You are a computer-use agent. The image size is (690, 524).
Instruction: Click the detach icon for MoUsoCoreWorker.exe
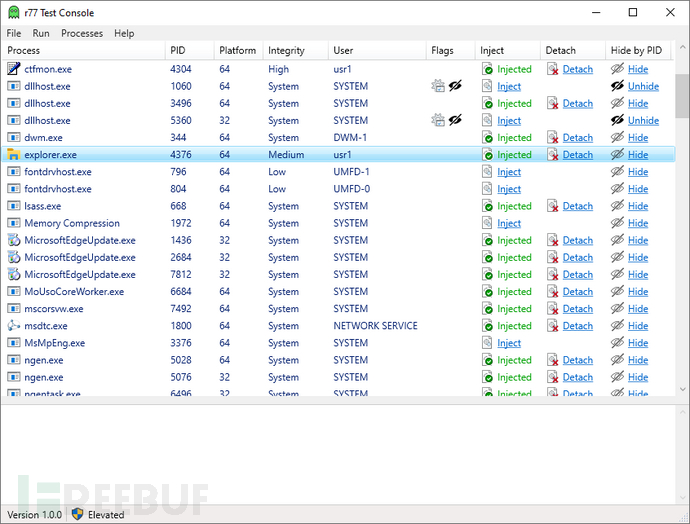pos(553,291)
